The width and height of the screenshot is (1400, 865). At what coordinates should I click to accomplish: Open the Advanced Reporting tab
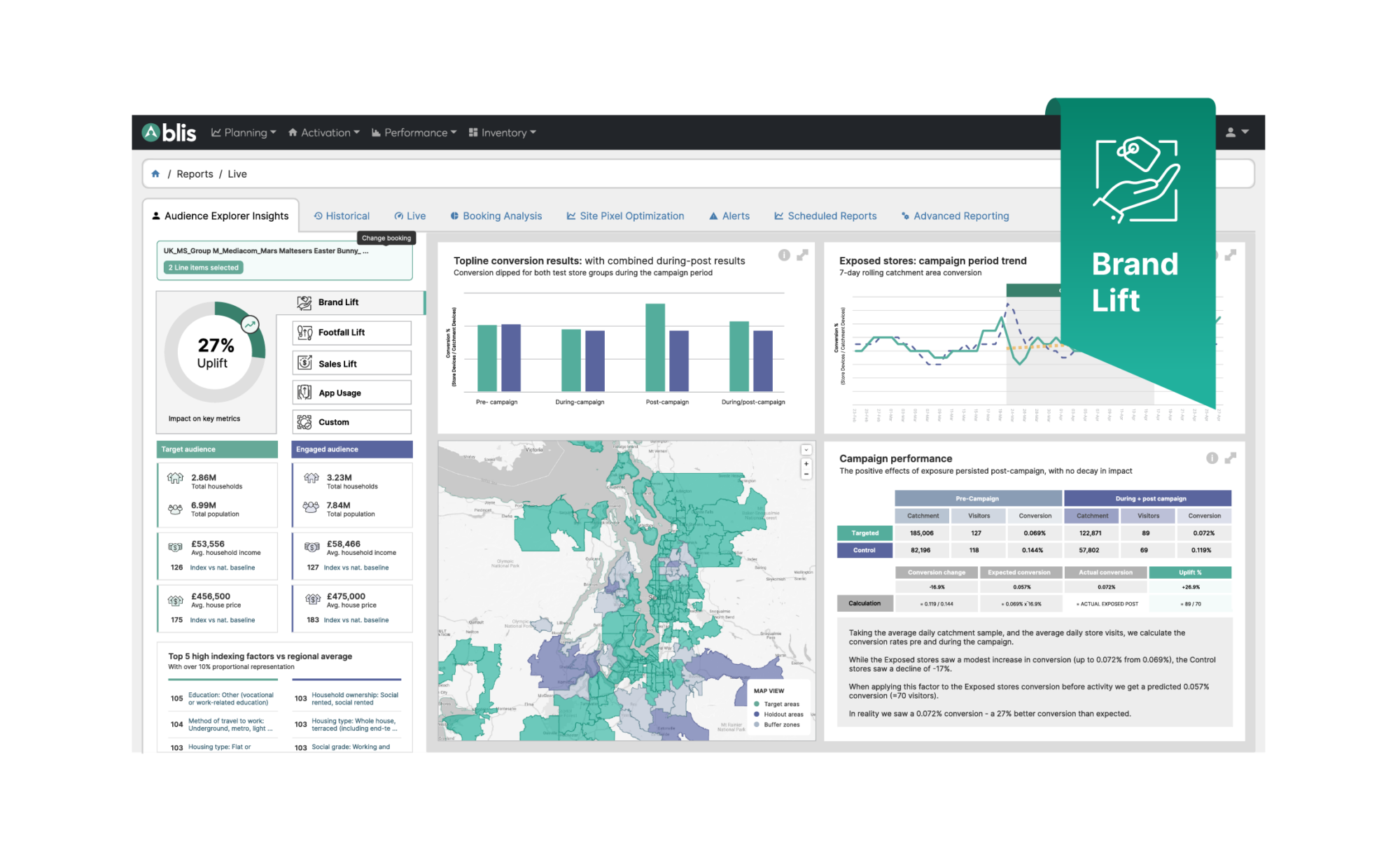[955, 216]
